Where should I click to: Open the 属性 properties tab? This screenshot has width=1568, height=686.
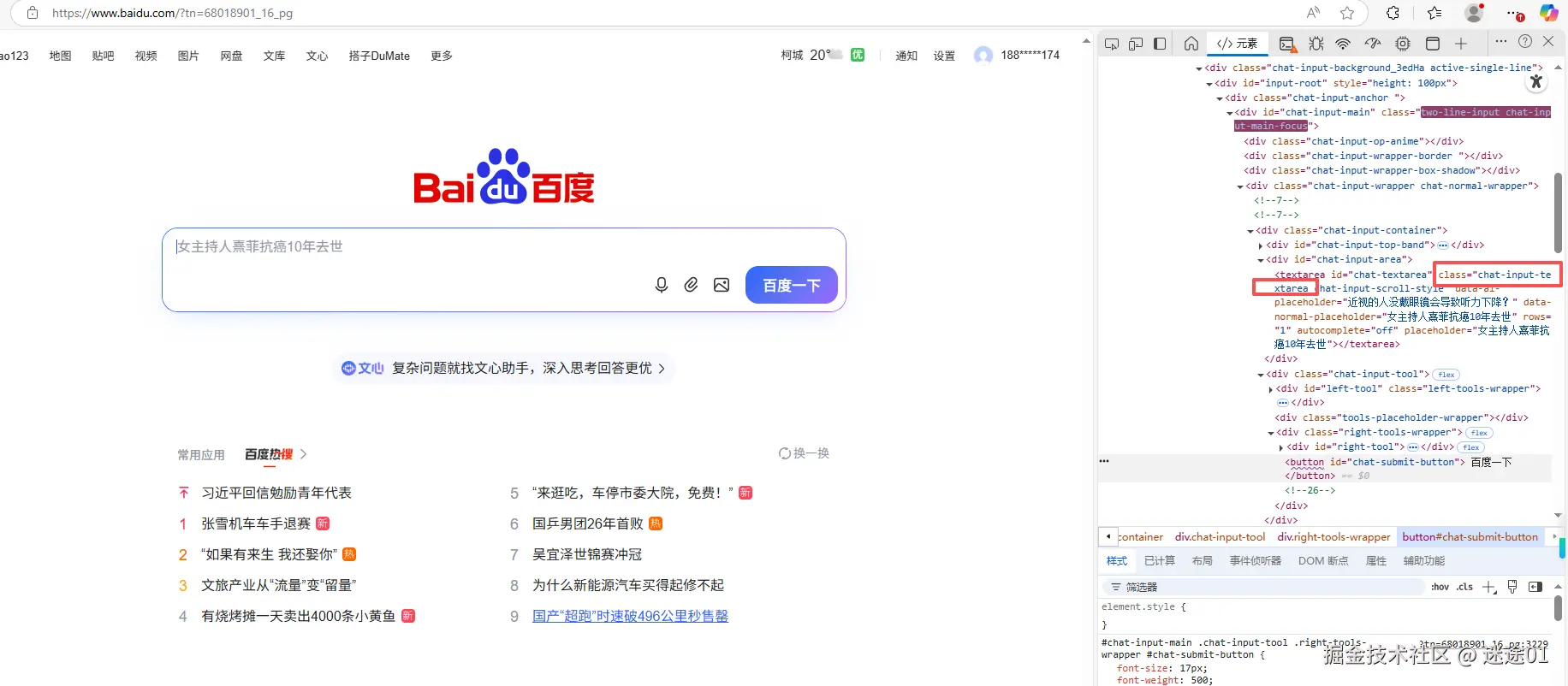tap(1376, 561)
